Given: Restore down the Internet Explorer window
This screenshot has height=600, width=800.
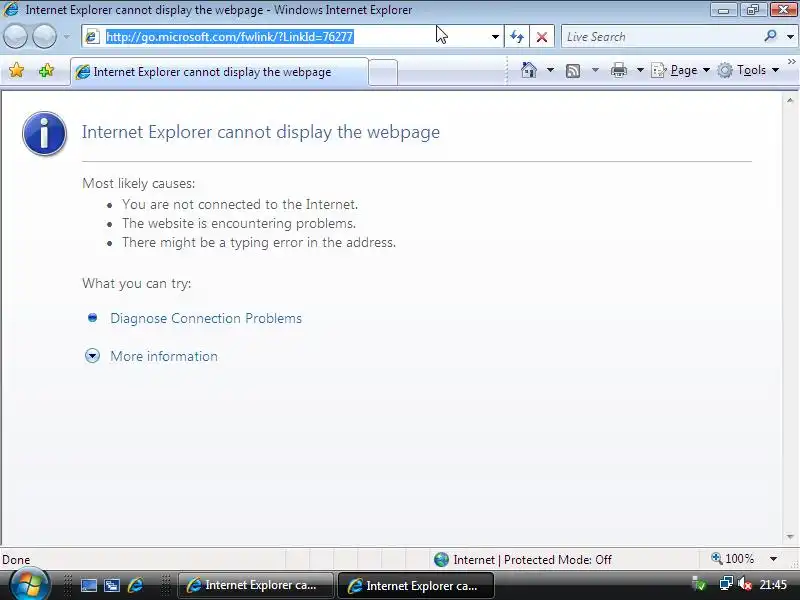Looking at the screenshot, I should tap(752, 9).
